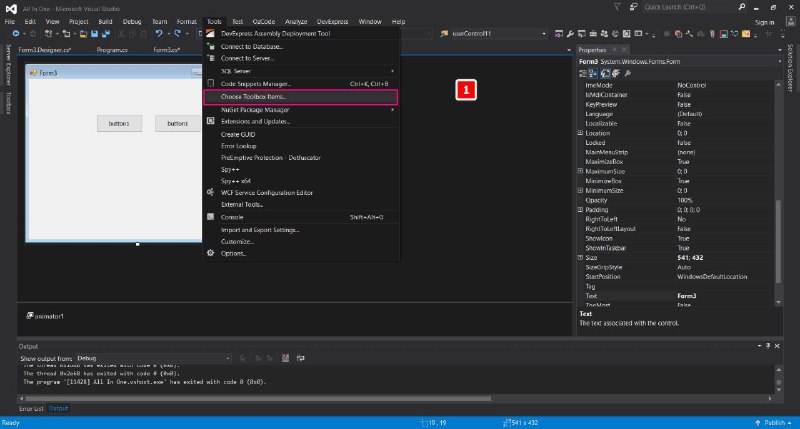
Task: Click the Undo arrow icon
Action: point(159,34)
